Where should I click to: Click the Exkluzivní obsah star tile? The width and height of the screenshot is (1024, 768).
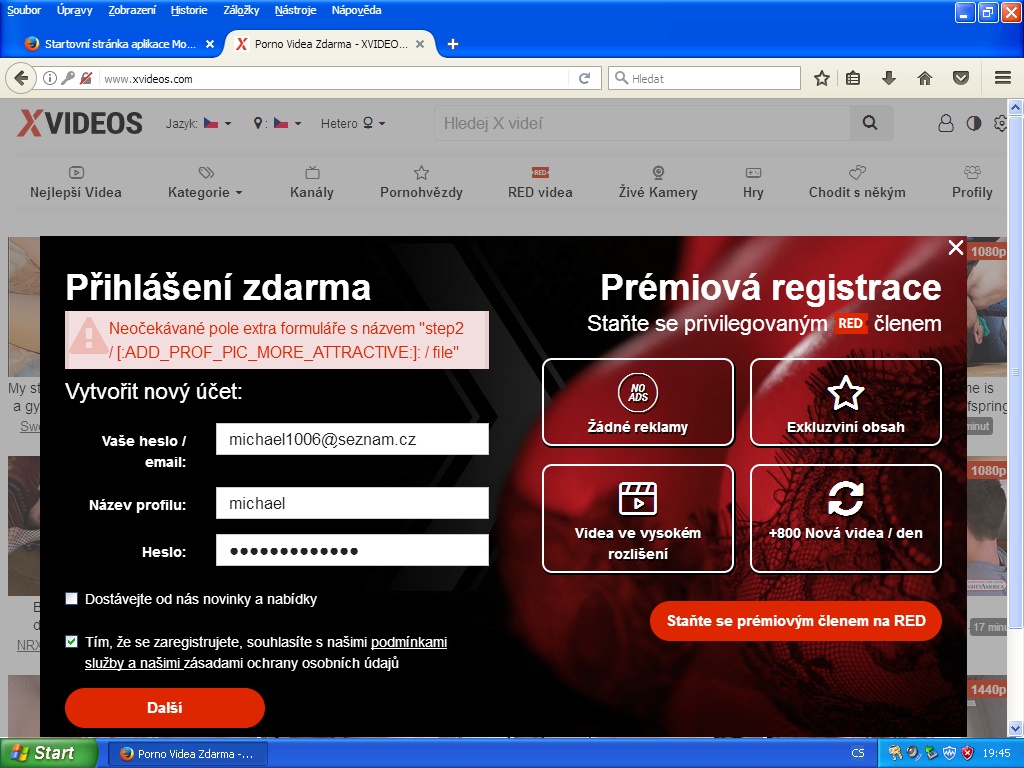coord(846,402)
